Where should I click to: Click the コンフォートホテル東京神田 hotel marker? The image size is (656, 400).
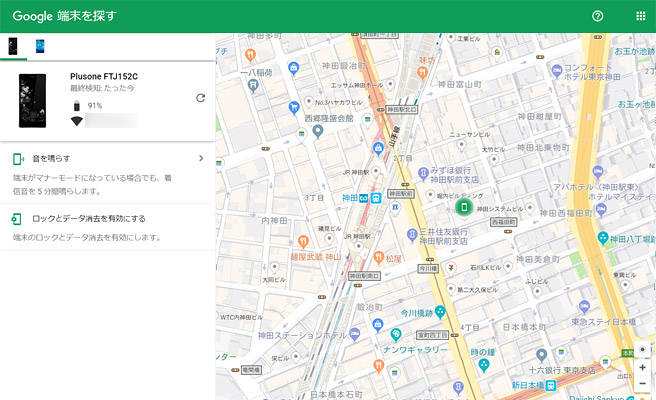(556, 71)
